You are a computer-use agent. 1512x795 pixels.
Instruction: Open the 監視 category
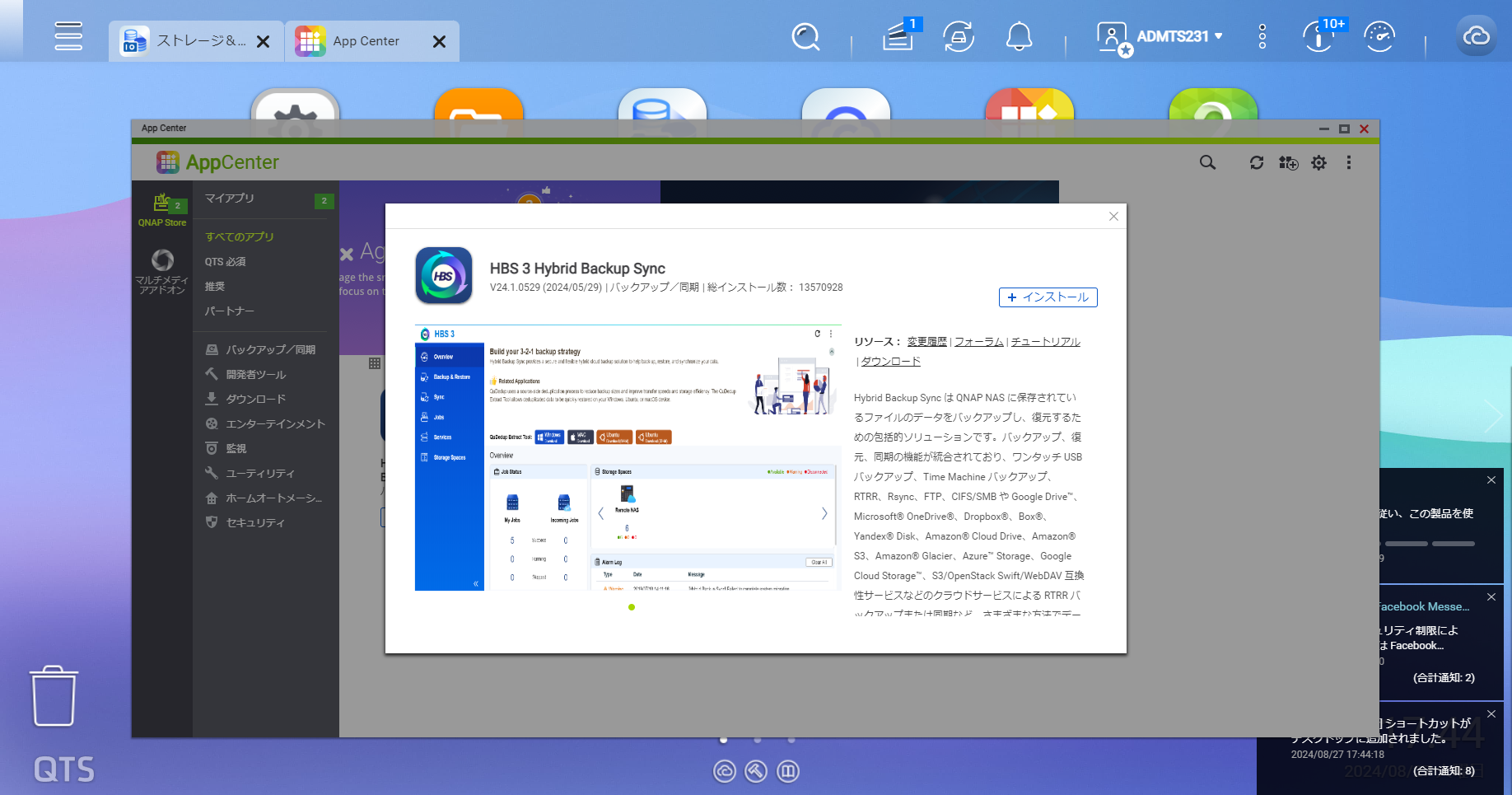coord(226,448)
